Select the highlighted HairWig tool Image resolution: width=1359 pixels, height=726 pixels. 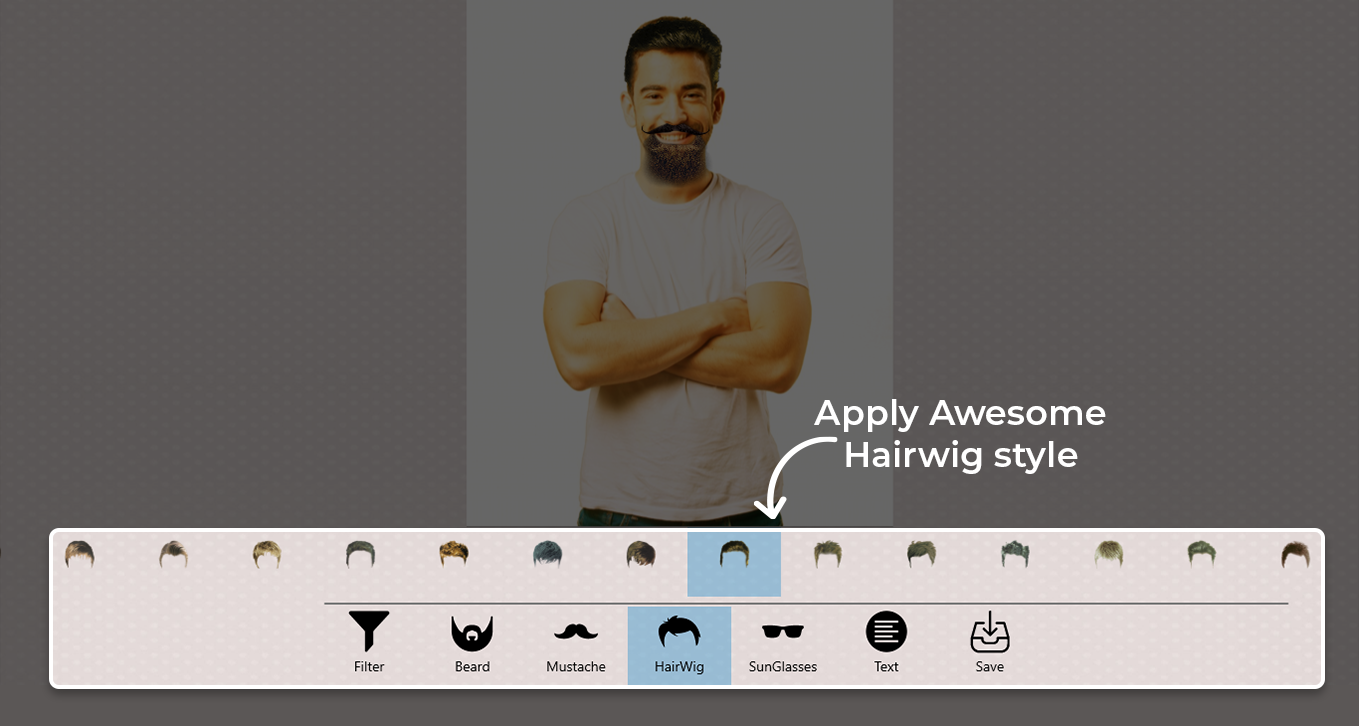[679, 645]
